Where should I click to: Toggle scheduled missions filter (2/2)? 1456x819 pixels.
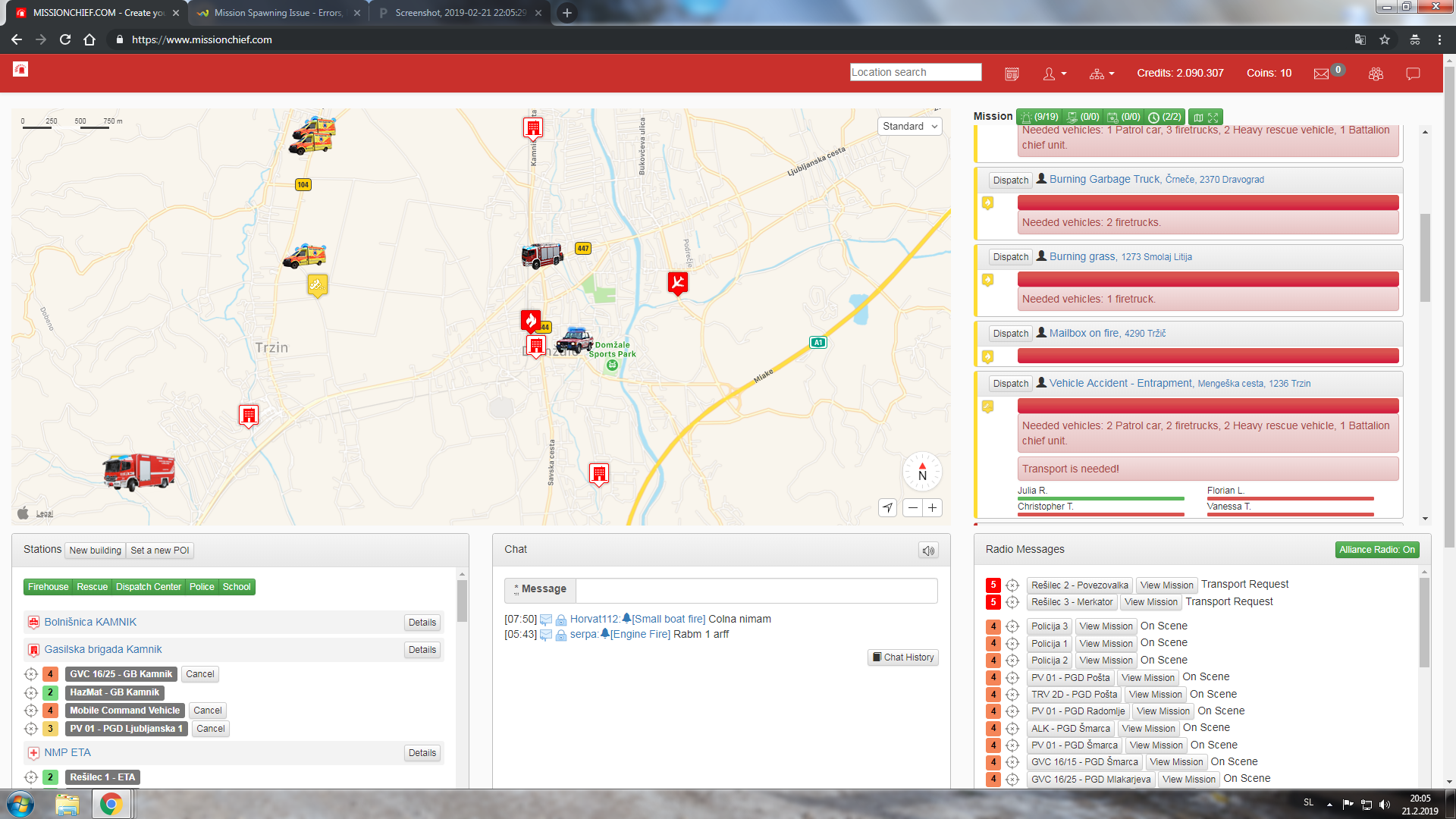tap(1165, 117)
